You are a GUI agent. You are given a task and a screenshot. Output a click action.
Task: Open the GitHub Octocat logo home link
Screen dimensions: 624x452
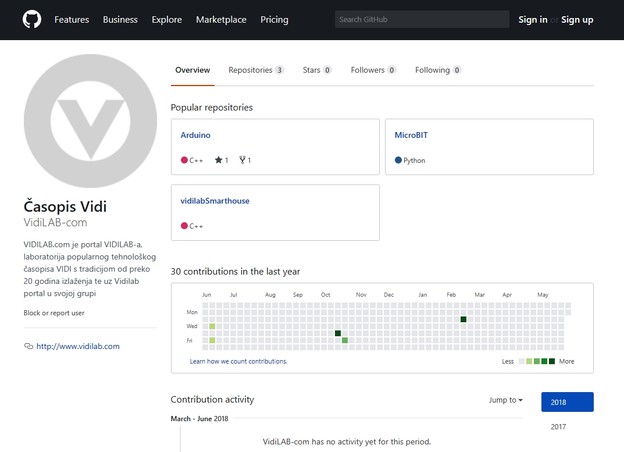32,19
